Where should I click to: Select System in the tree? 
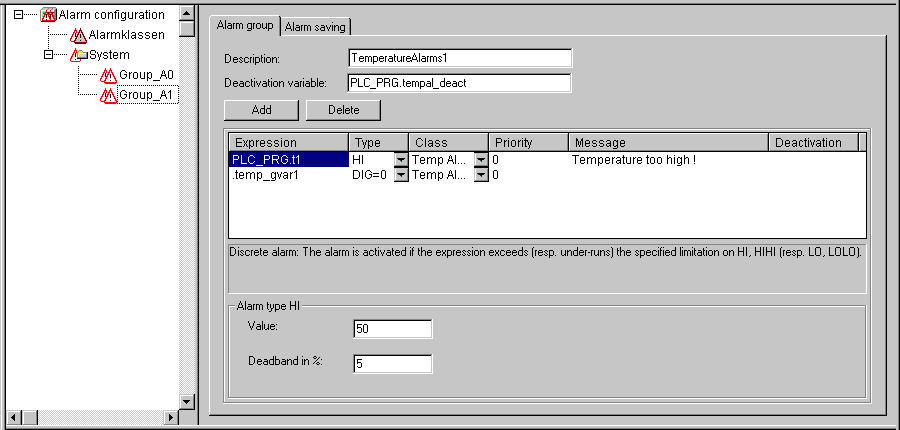click(109, 55)
